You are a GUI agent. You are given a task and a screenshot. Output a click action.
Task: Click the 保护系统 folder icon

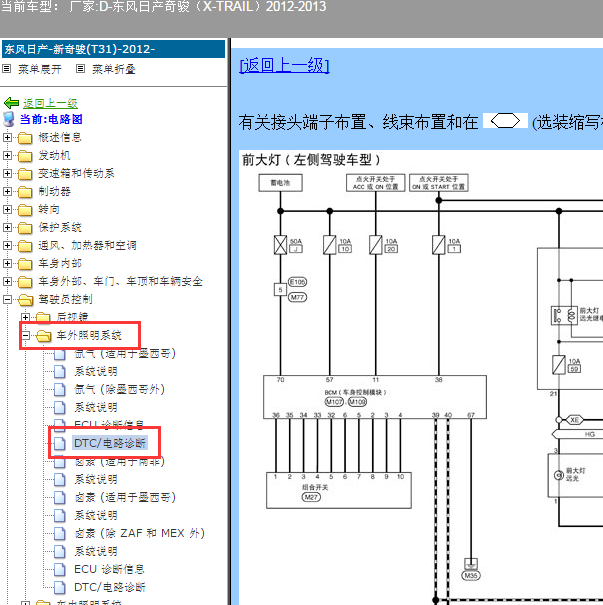tap(25, 228)
